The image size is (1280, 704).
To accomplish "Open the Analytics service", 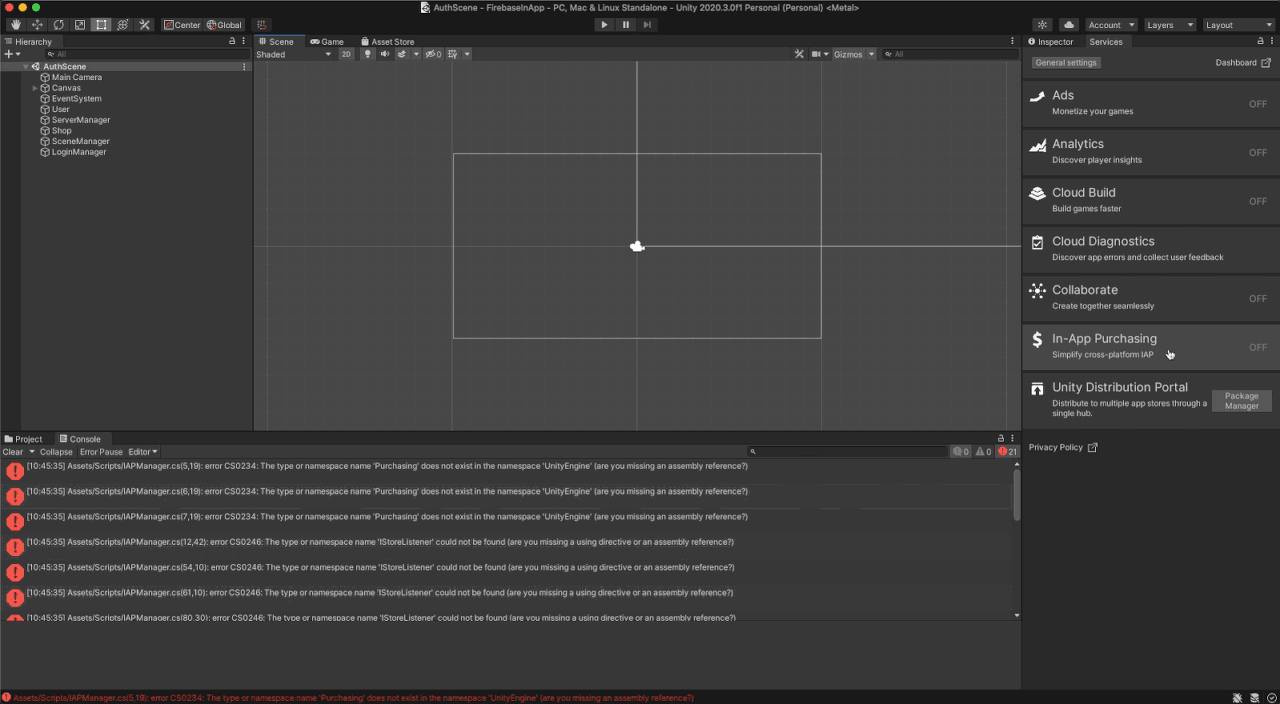I will point(1150,152).
